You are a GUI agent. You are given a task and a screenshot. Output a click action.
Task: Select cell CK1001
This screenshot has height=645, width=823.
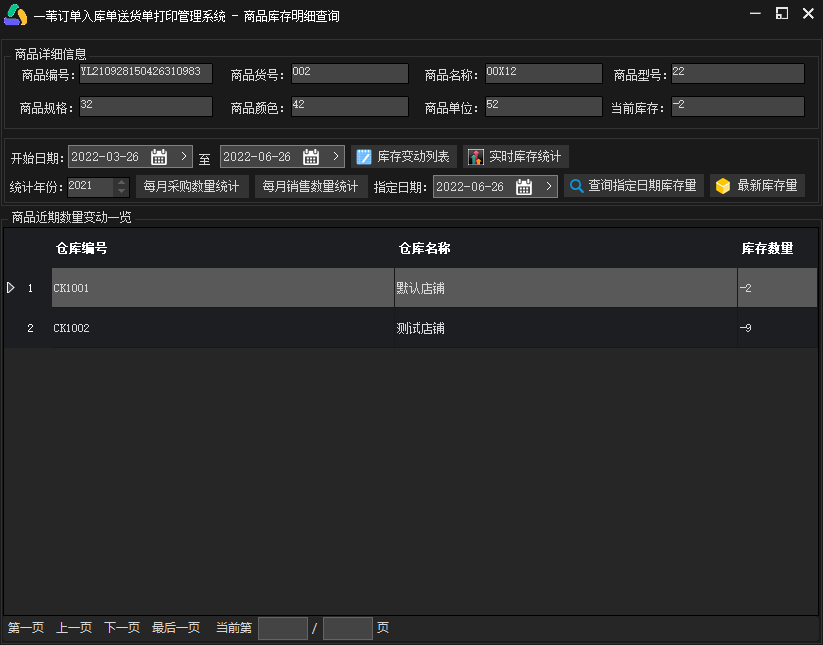223,288
